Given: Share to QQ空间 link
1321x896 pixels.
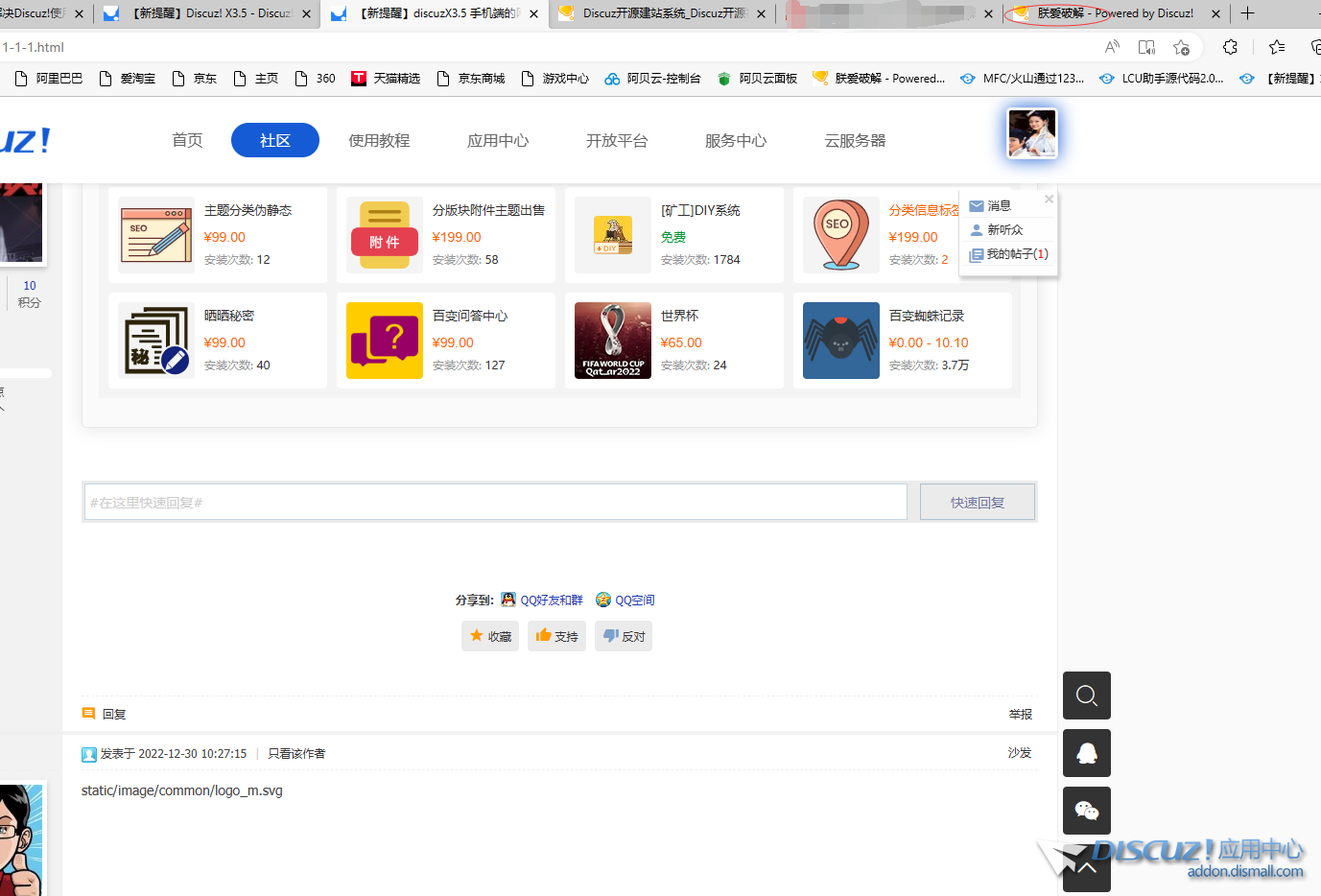Looking at the screenshot, I should coord(625,600).
